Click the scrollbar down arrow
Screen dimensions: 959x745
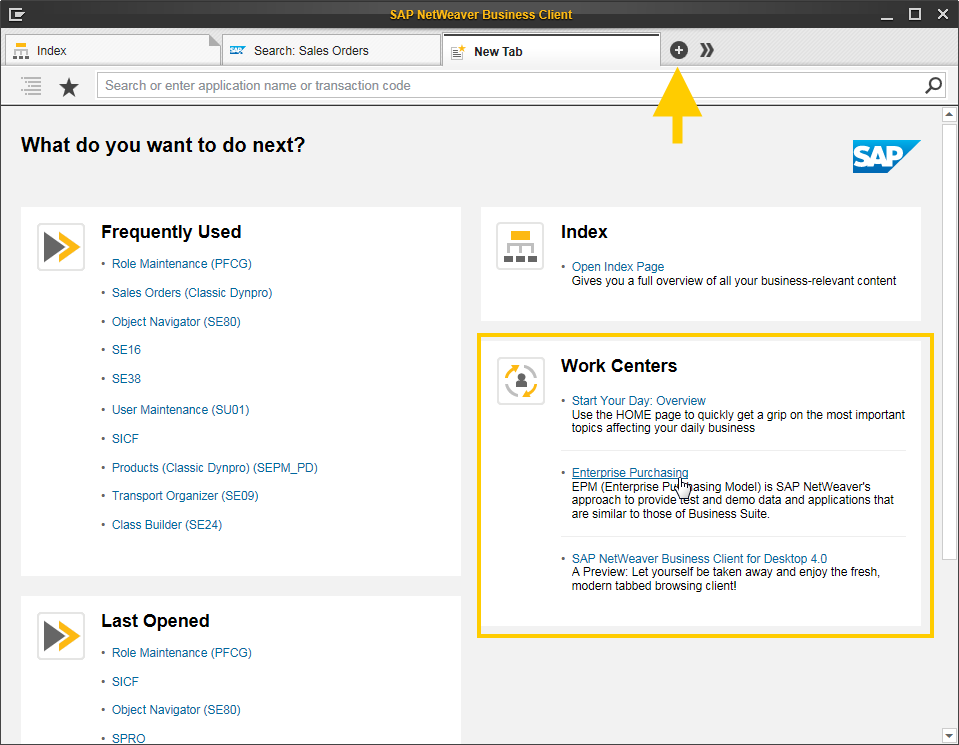point(949,735)
